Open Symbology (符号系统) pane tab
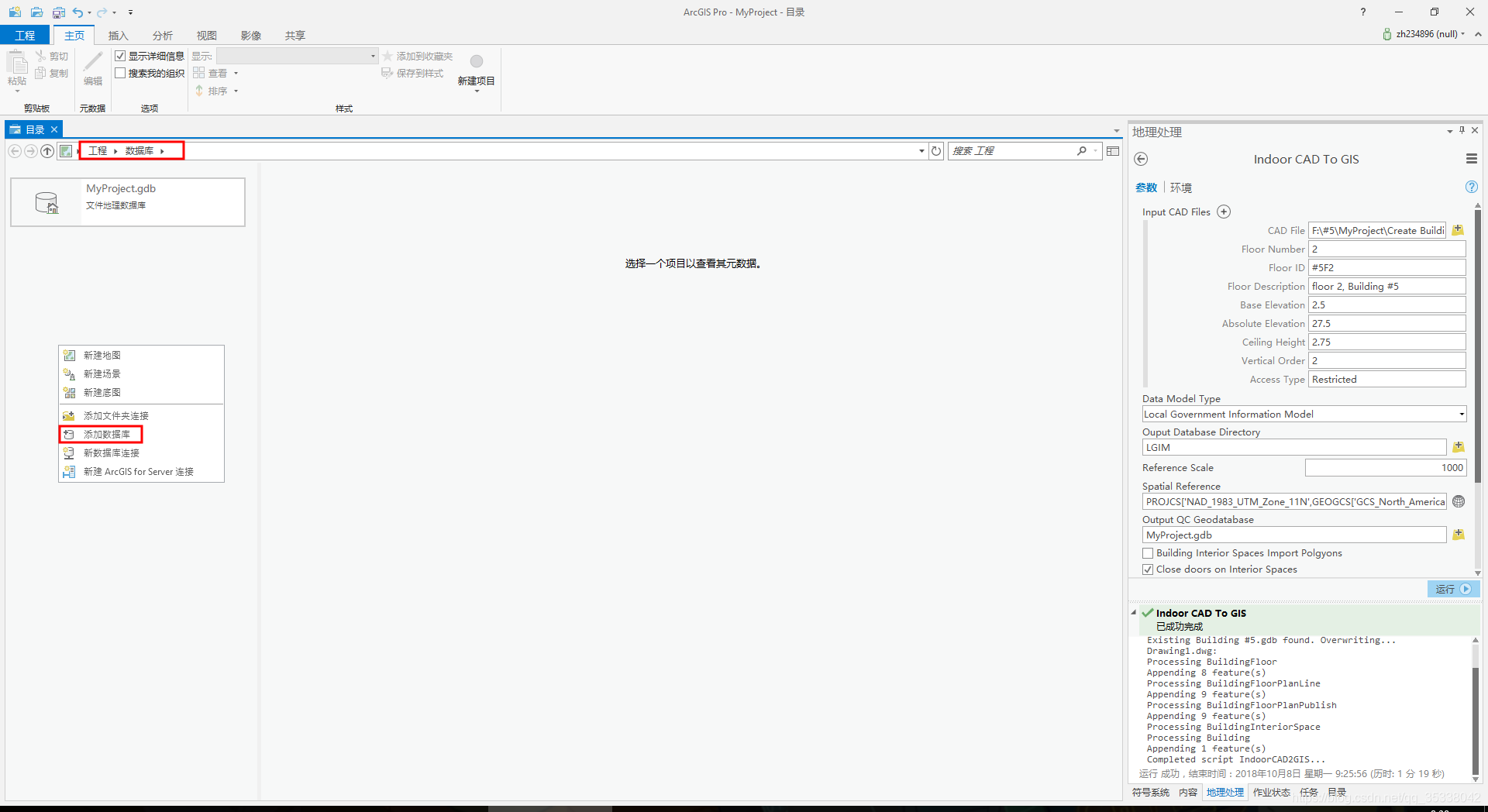This screenshot has width=1488, height=812. coord(1151,793)
